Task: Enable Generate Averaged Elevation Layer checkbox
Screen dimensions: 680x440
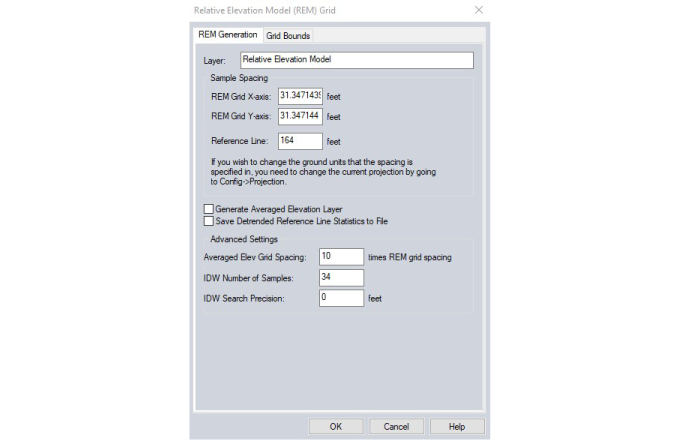Action: coord(209,209)
